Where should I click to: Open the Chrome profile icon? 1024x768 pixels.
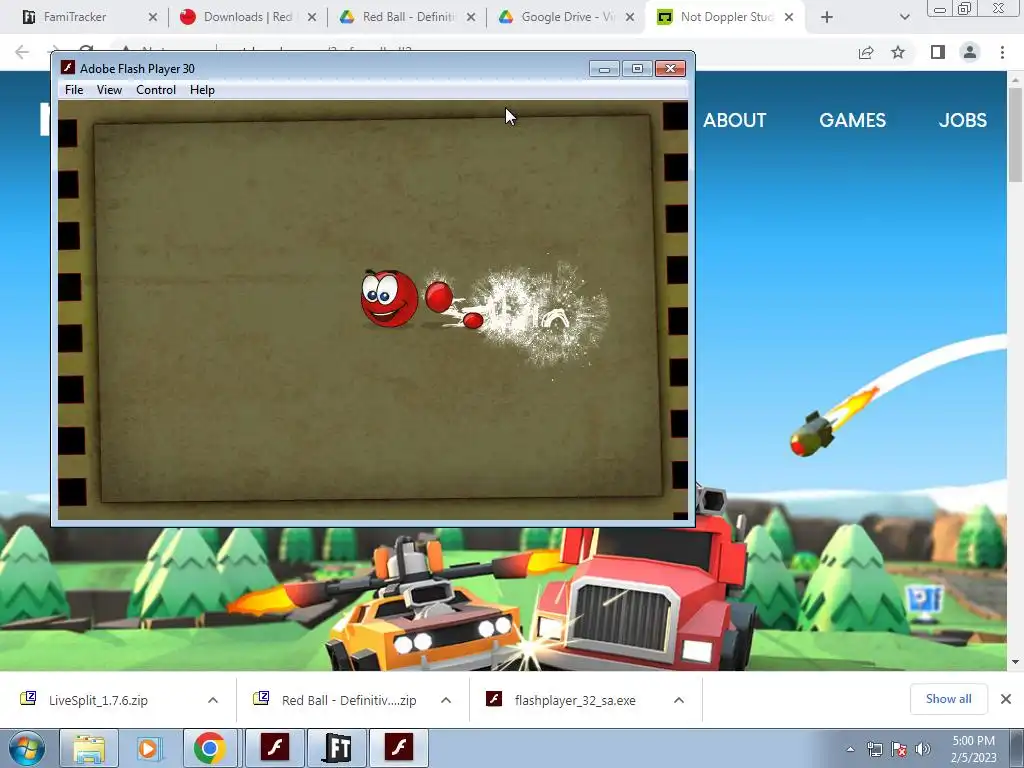click(x=970, y=52)
